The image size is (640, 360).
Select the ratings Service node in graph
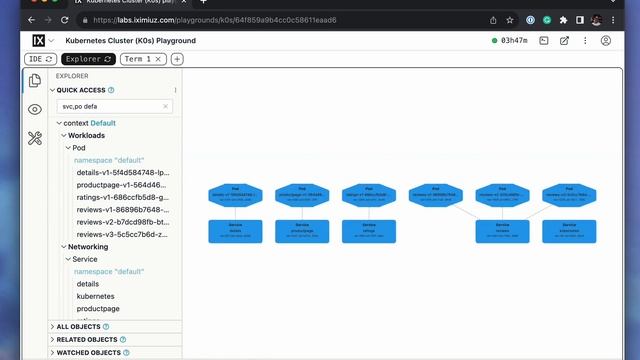click(x=369, y=231)
